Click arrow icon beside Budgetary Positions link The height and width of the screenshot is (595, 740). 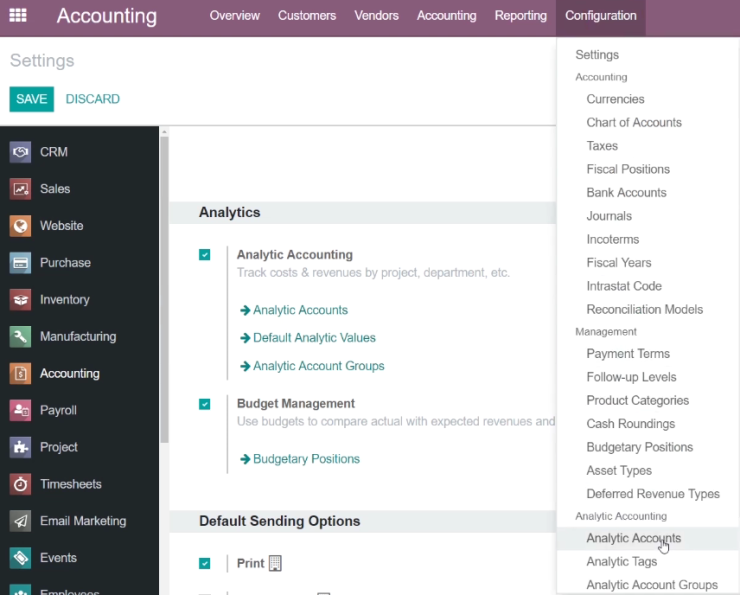click(x=245, y=459)
